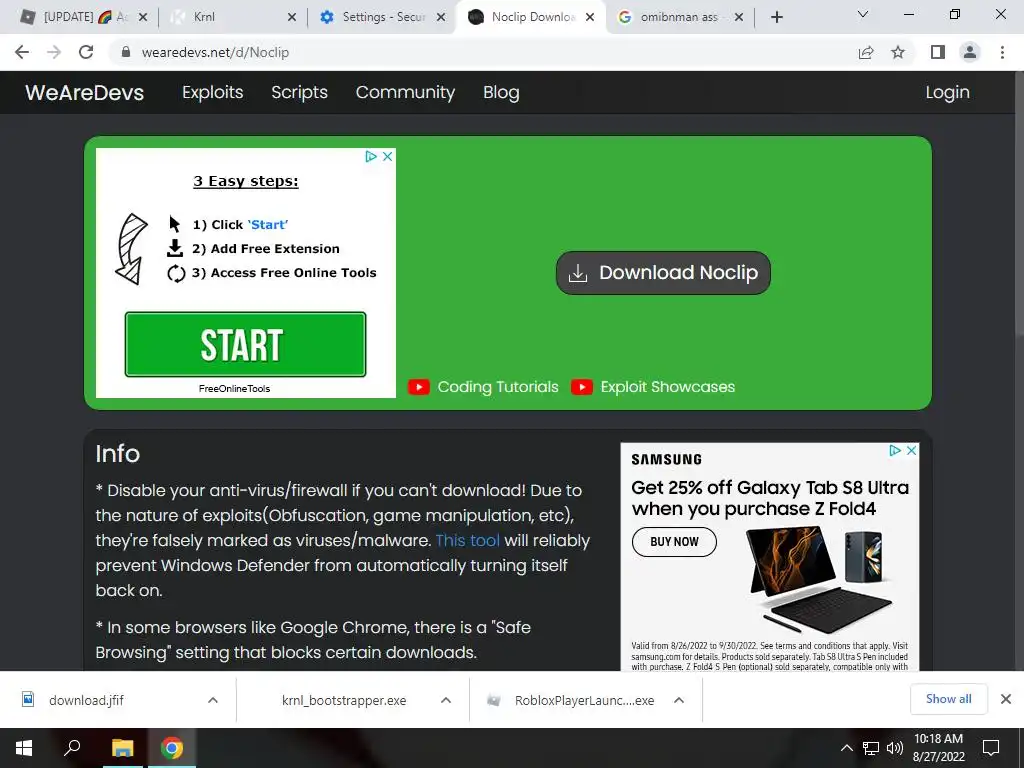Open the Scripts menu item
The width and height of the screenshot is (1024, 768).
tap(299, 92)
